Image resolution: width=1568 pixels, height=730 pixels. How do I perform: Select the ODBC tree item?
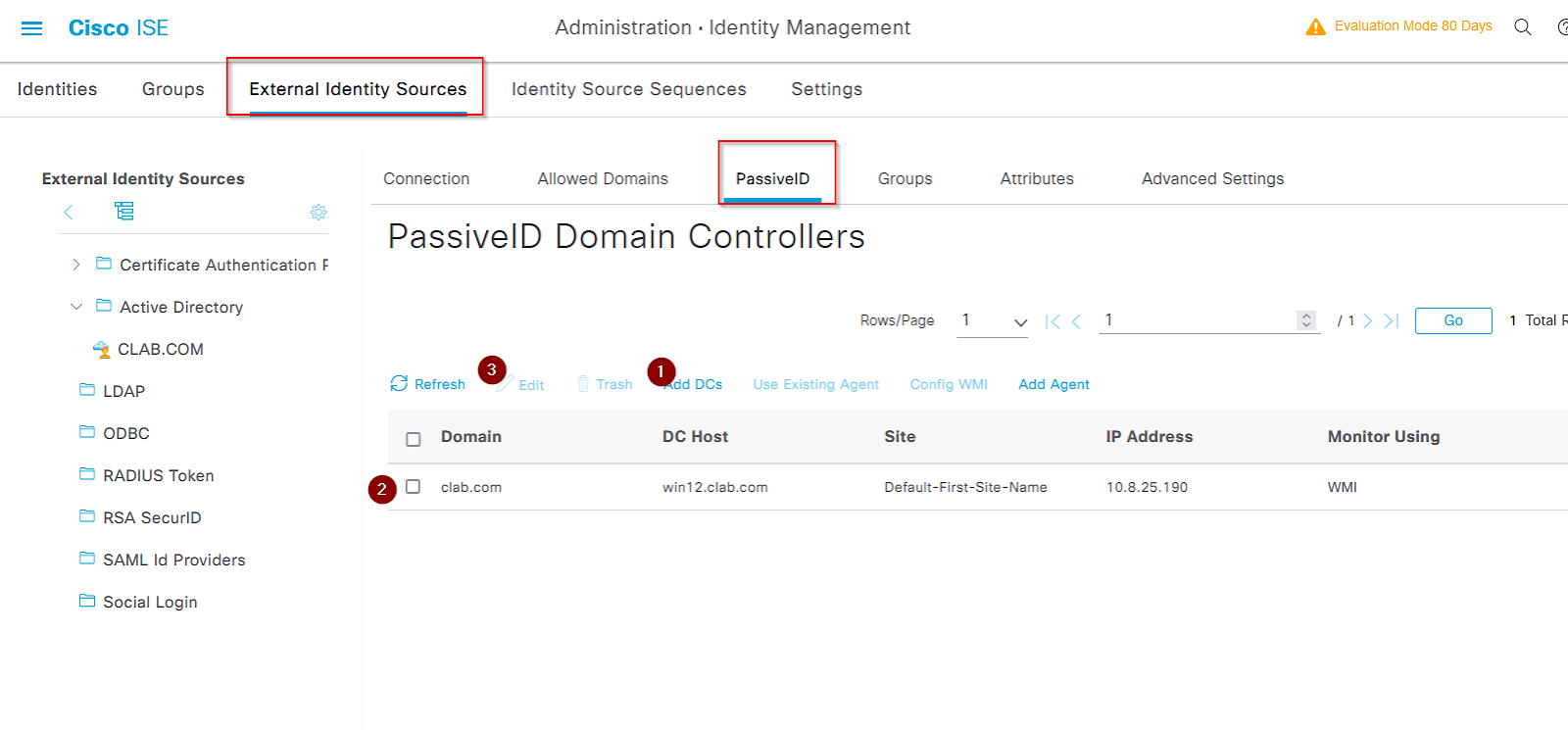(126, 433)
